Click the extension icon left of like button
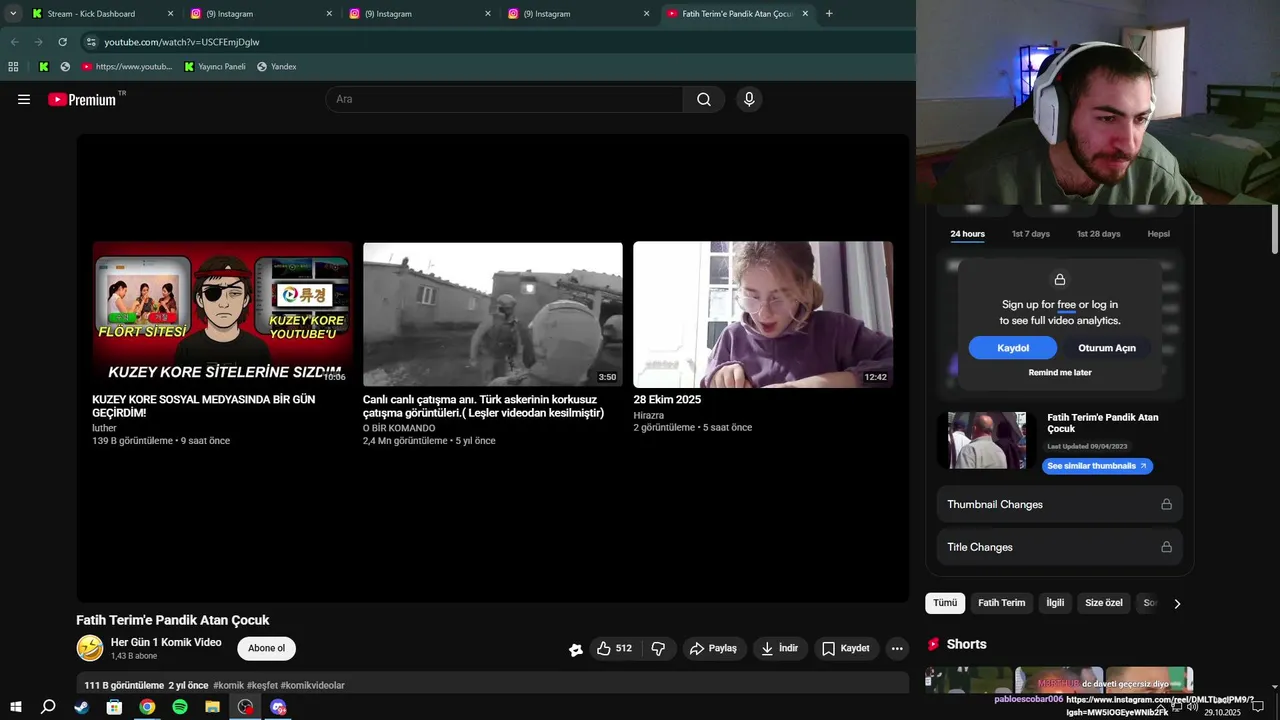The height and width of the screenshot is (720, 1280). (576, 649)
